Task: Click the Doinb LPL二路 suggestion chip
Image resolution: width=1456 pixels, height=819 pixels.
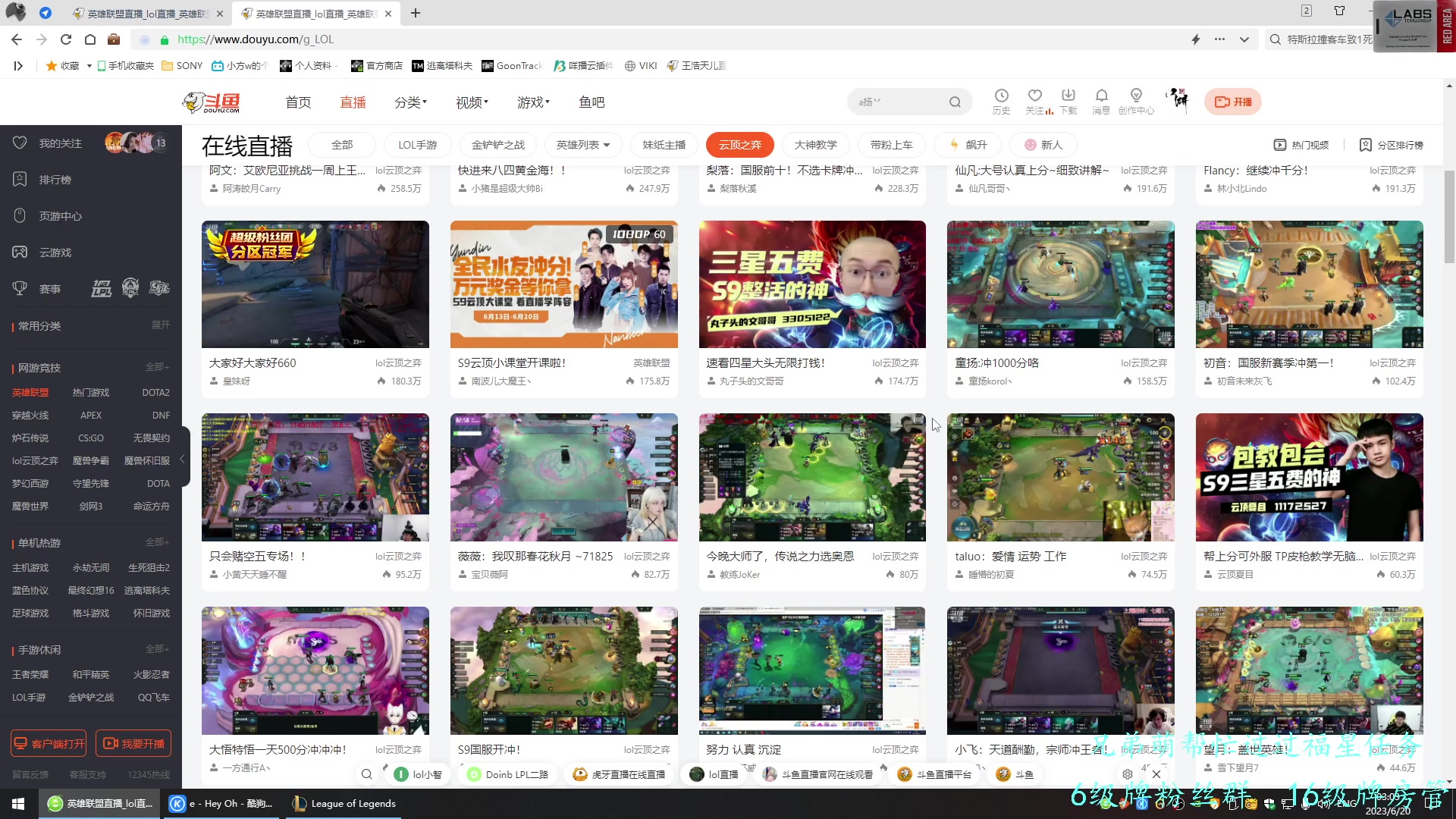Action: 508,774
